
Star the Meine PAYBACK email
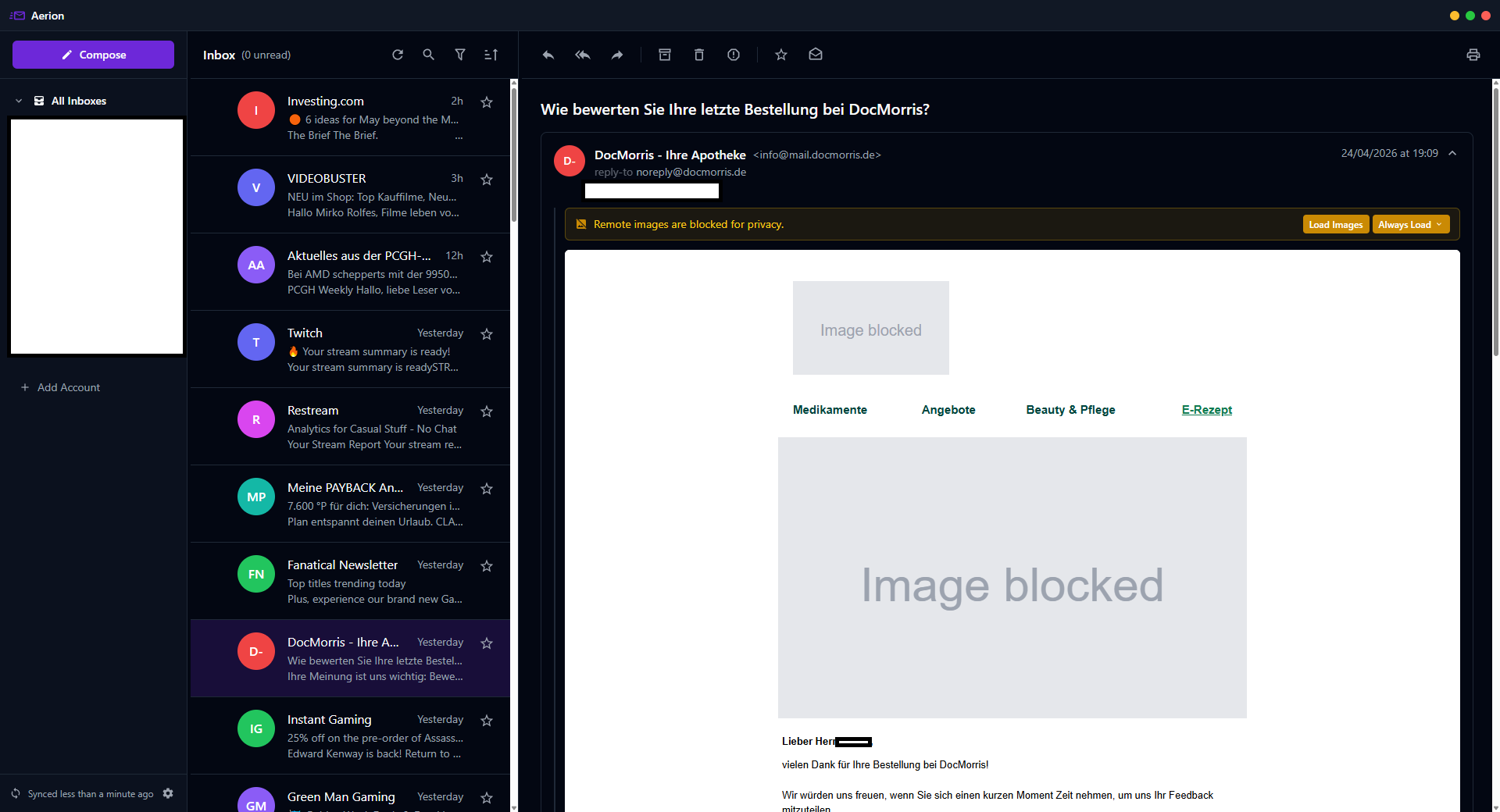pos(487,489)
